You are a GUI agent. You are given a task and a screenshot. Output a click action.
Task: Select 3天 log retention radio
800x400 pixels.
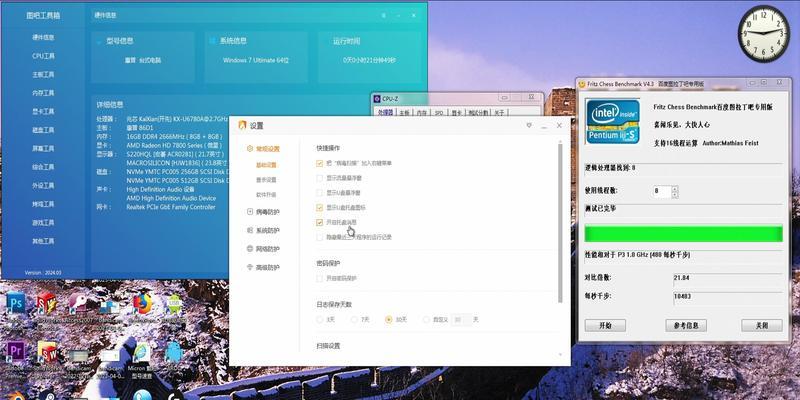pos(320,319)
